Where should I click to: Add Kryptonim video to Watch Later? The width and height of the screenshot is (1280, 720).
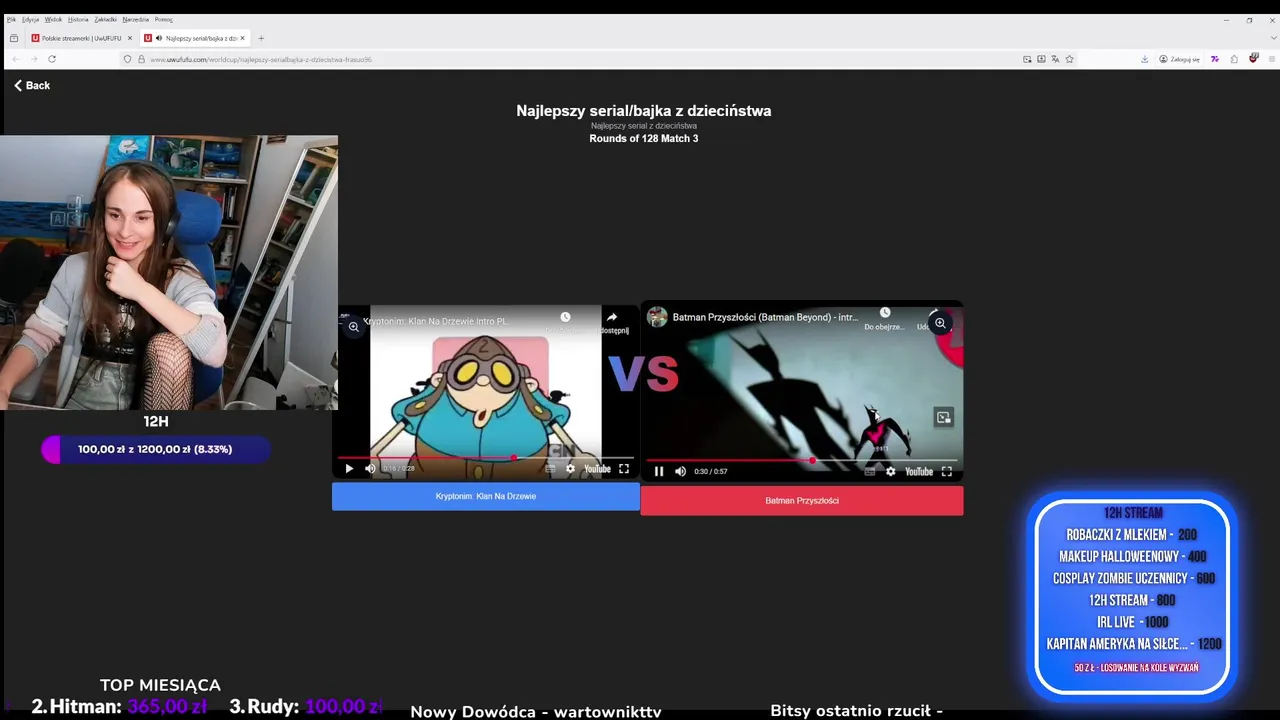point(565,317)
